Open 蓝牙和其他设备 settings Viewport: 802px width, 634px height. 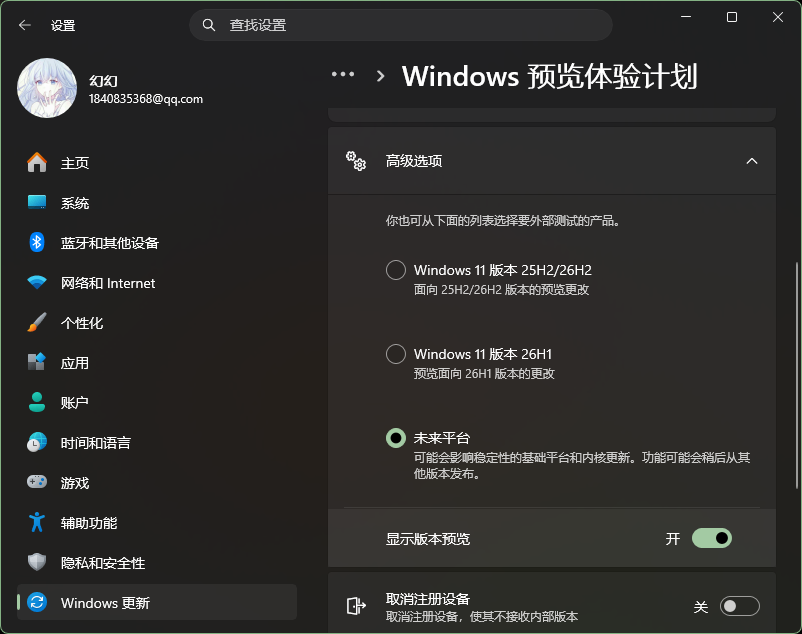pos(157,242)
